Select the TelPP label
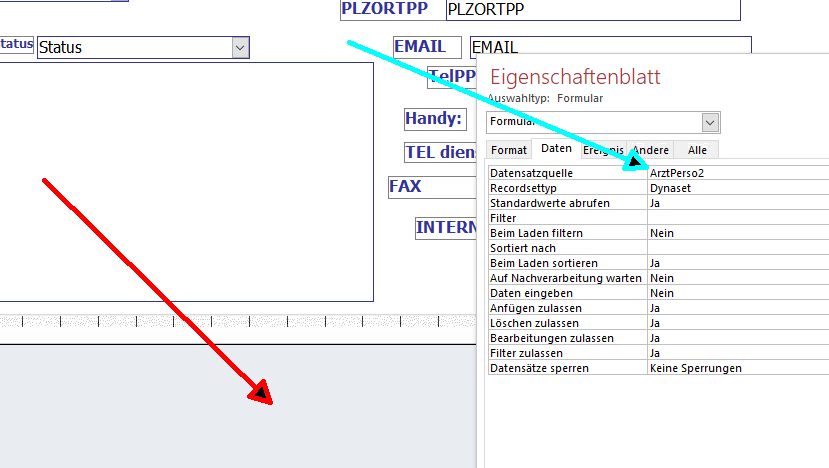The image size is (829, 468). pyautogui.click(x=452, y=77)
